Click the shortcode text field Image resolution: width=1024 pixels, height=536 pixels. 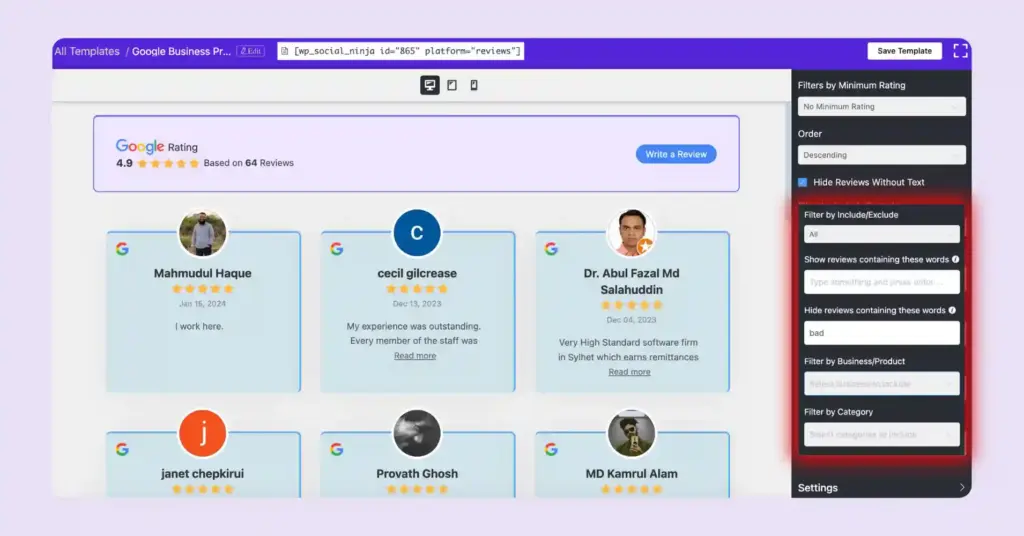(x=400, y=51)
